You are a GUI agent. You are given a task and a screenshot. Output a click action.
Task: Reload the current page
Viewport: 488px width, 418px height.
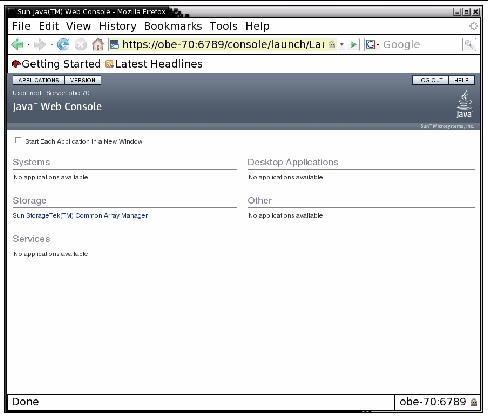[x=63, y=44]
